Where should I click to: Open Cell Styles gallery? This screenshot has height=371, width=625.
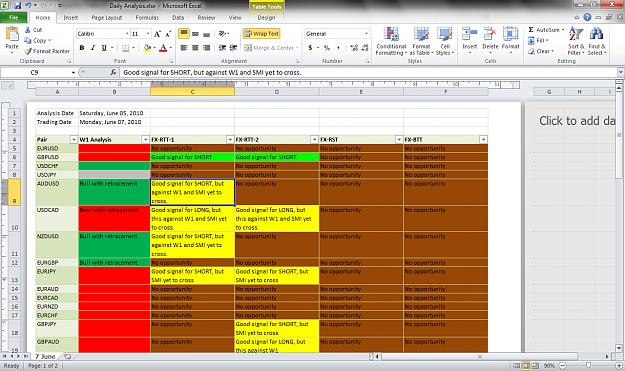(x=445, y=41)
